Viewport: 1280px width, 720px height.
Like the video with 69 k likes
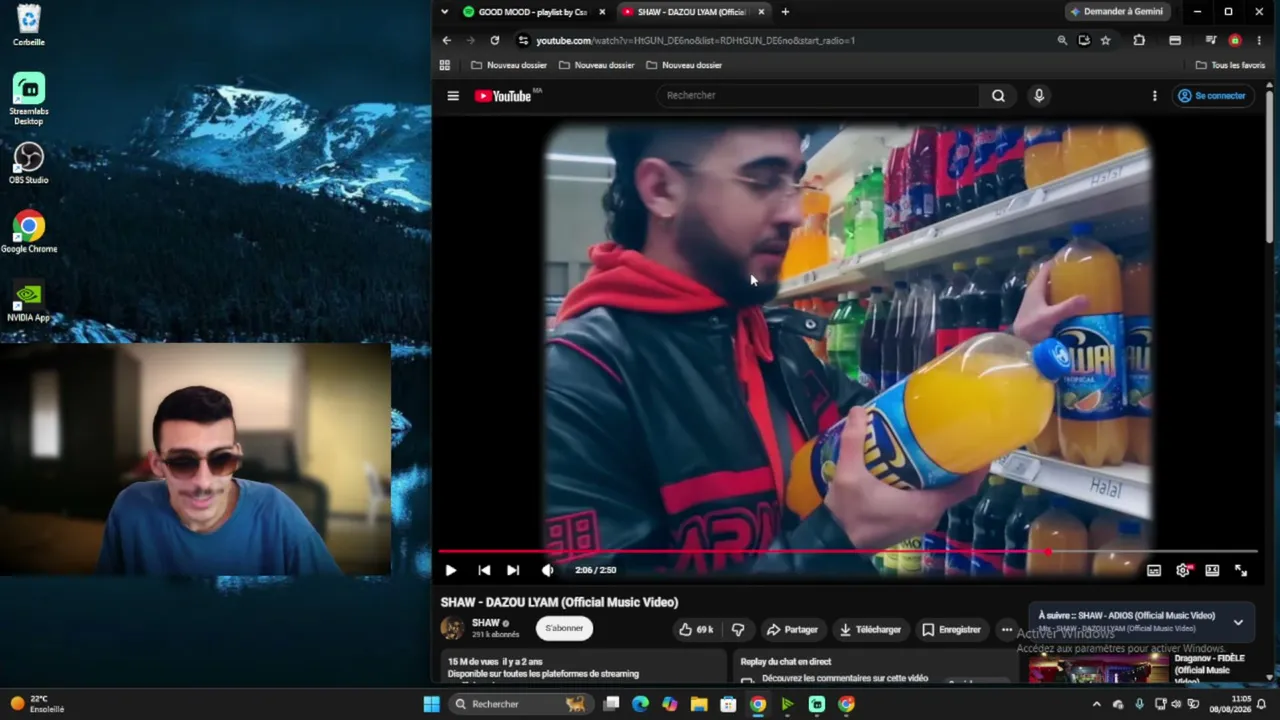696,630
